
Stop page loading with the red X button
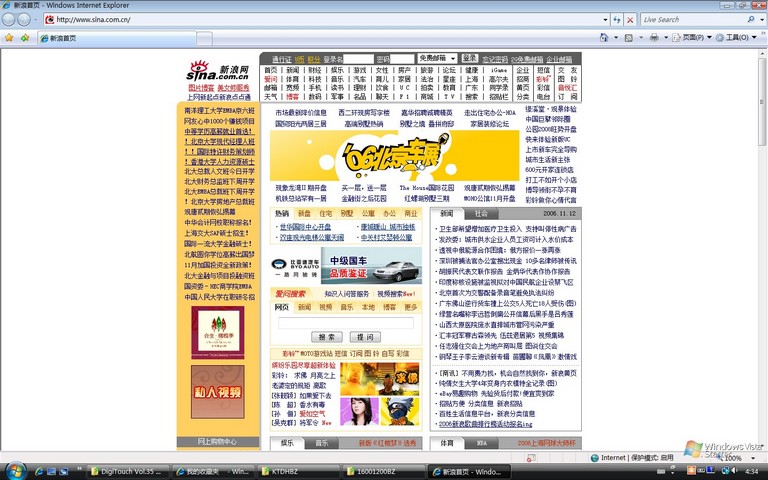(630, 20)
